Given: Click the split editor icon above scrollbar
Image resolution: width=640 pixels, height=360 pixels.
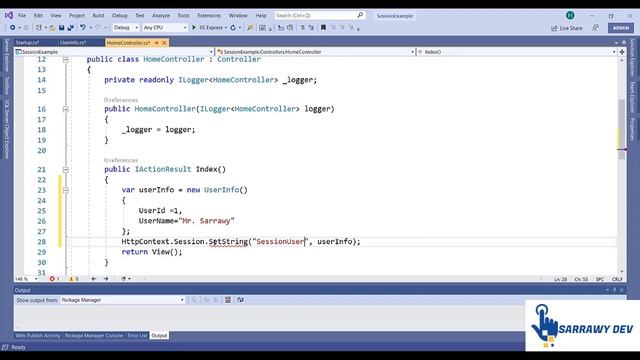Looking at the screenshot, I should 622,52.
